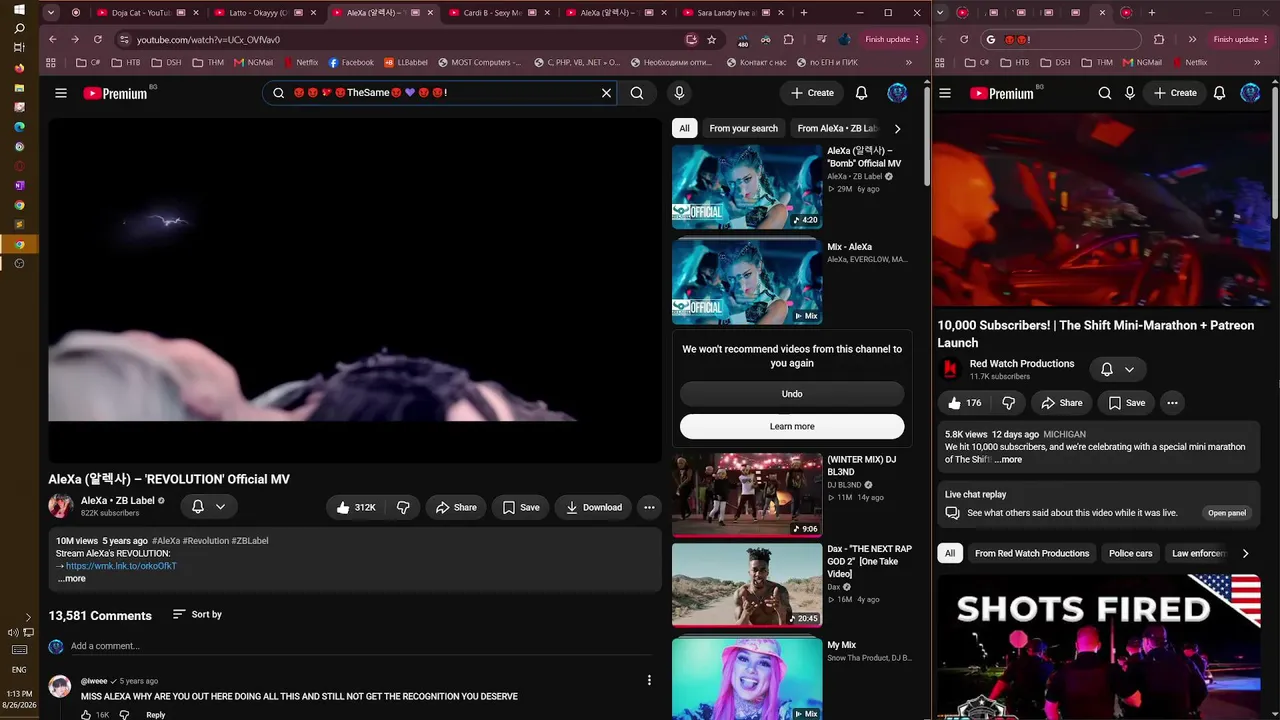
Task: Bookmark this page with the star icon
Action: (711, 39)
